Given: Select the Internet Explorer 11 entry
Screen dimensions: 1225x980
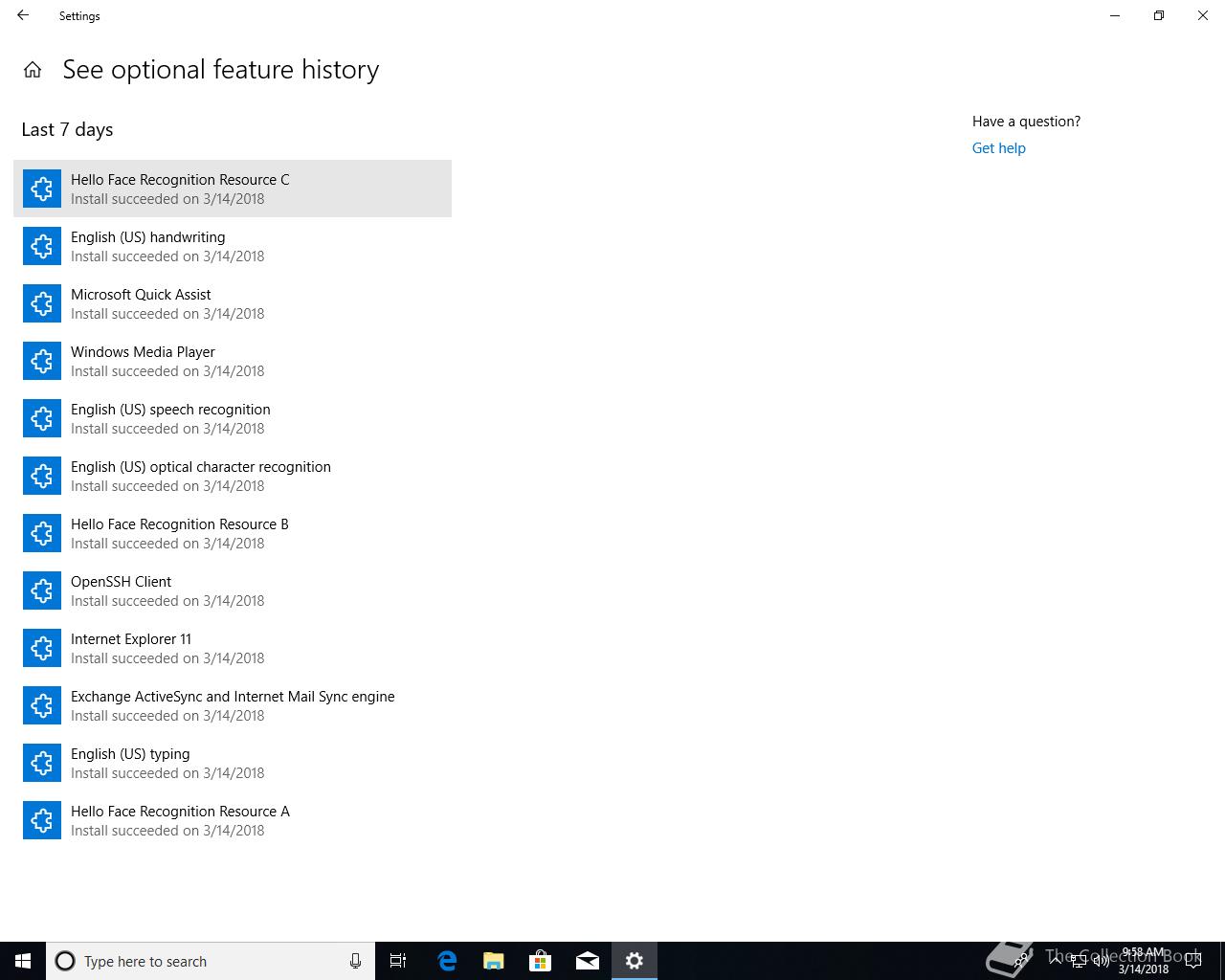Looking at the screenshot, I should pyautogui.click(x=233, y=648).
